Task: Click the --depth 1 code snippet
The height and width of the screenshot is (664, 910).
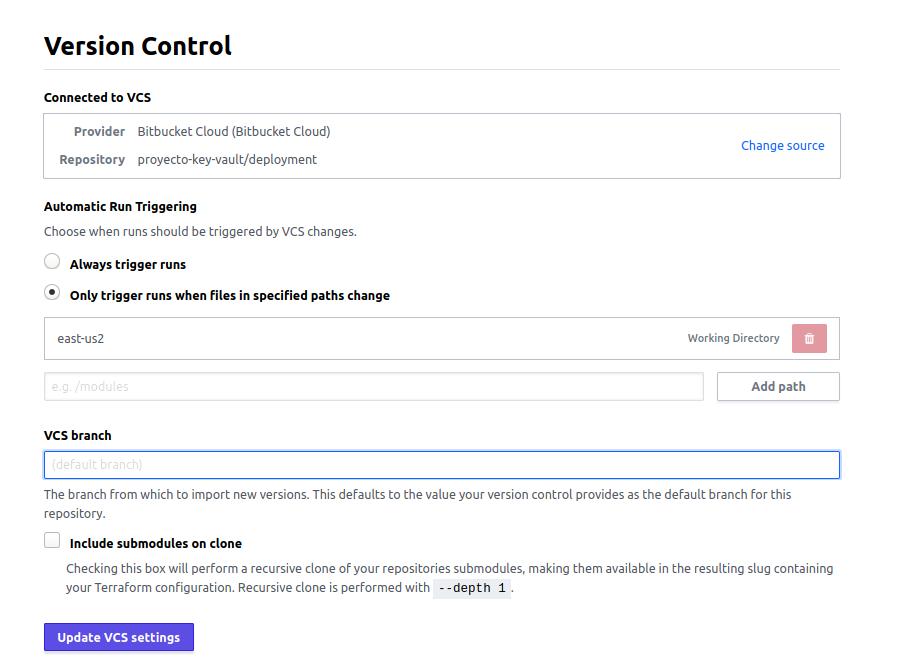Action: point(472,588)
